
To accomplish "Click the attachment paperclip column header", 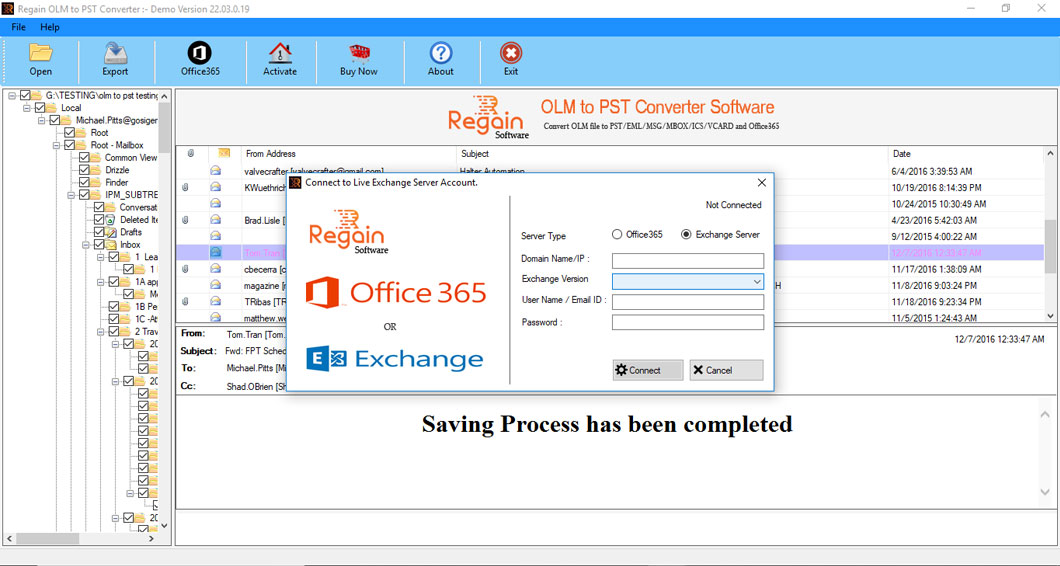I will point(191,154).
